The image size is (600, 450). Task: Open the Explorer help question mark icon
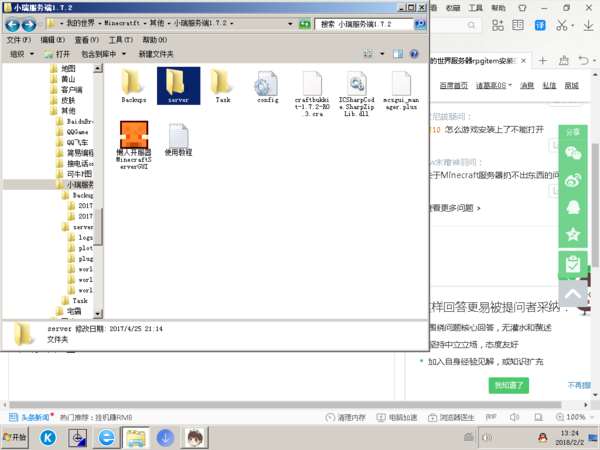pyautogui.click(x=413, y=54)
